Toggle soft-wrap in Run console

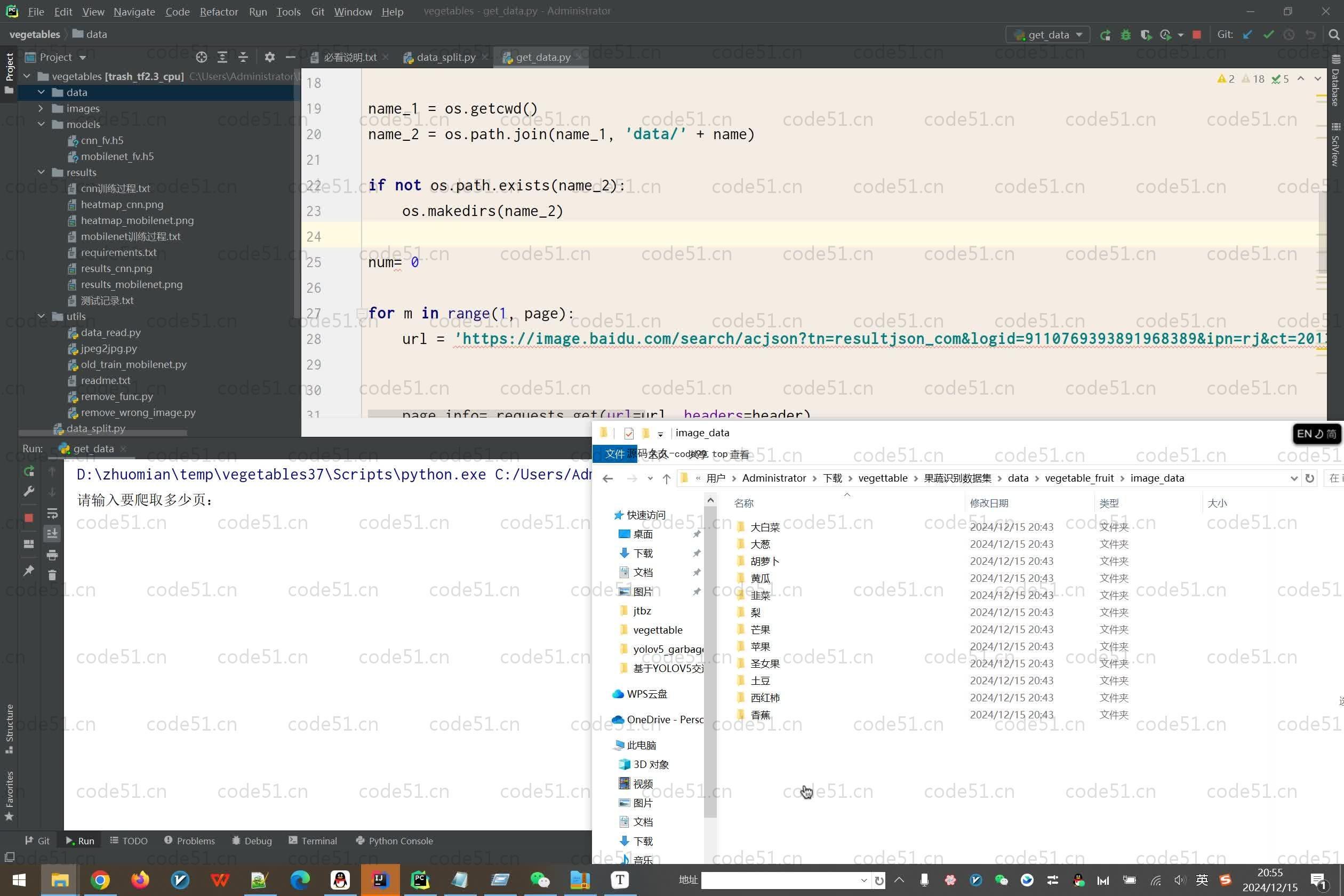(52, 513)
